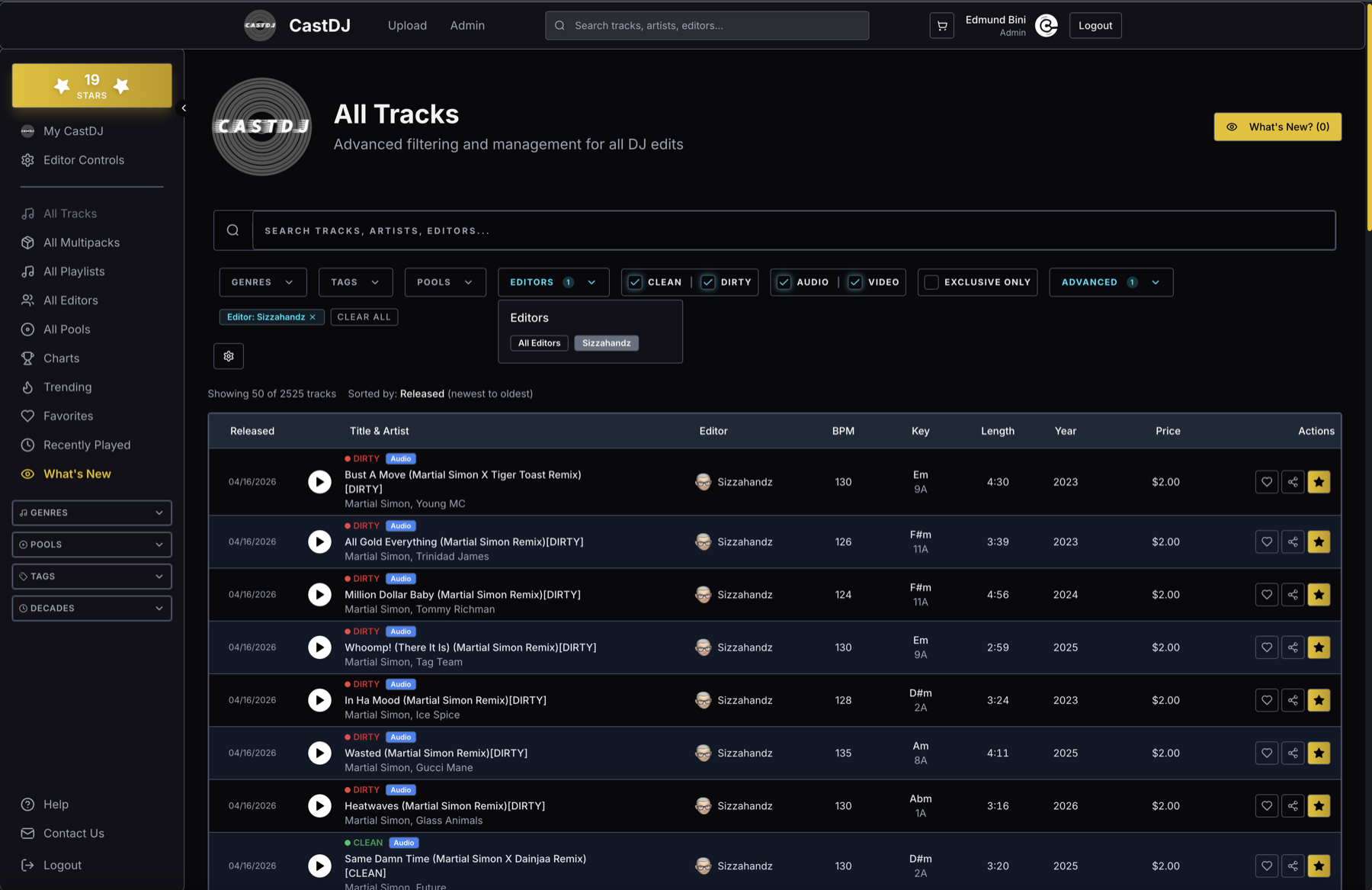Expand the Genres filter dropdown

(262, 282)
